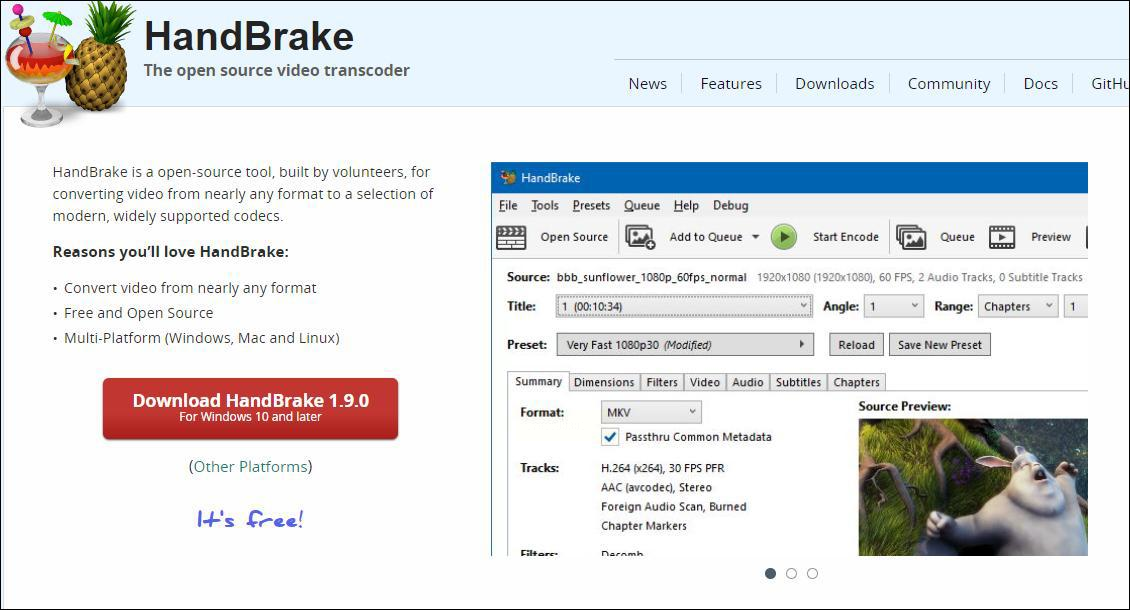Click the Queue stacked photos icon
1130x610 pixels.
pos(910,237)
